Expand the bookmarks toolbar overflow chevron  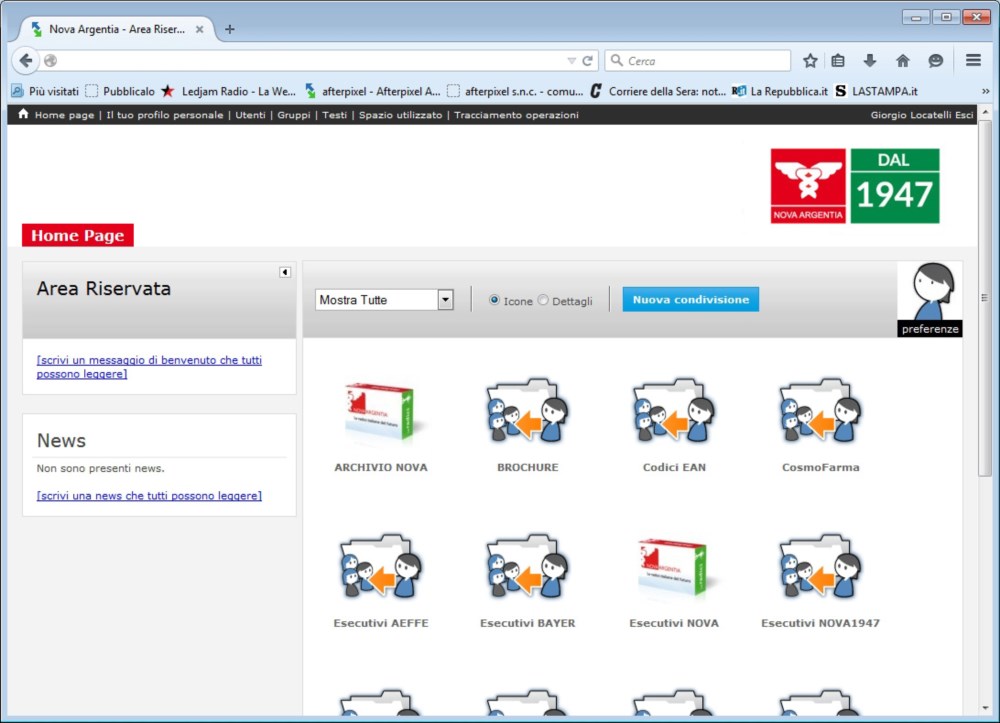click(x=986, y=91)
